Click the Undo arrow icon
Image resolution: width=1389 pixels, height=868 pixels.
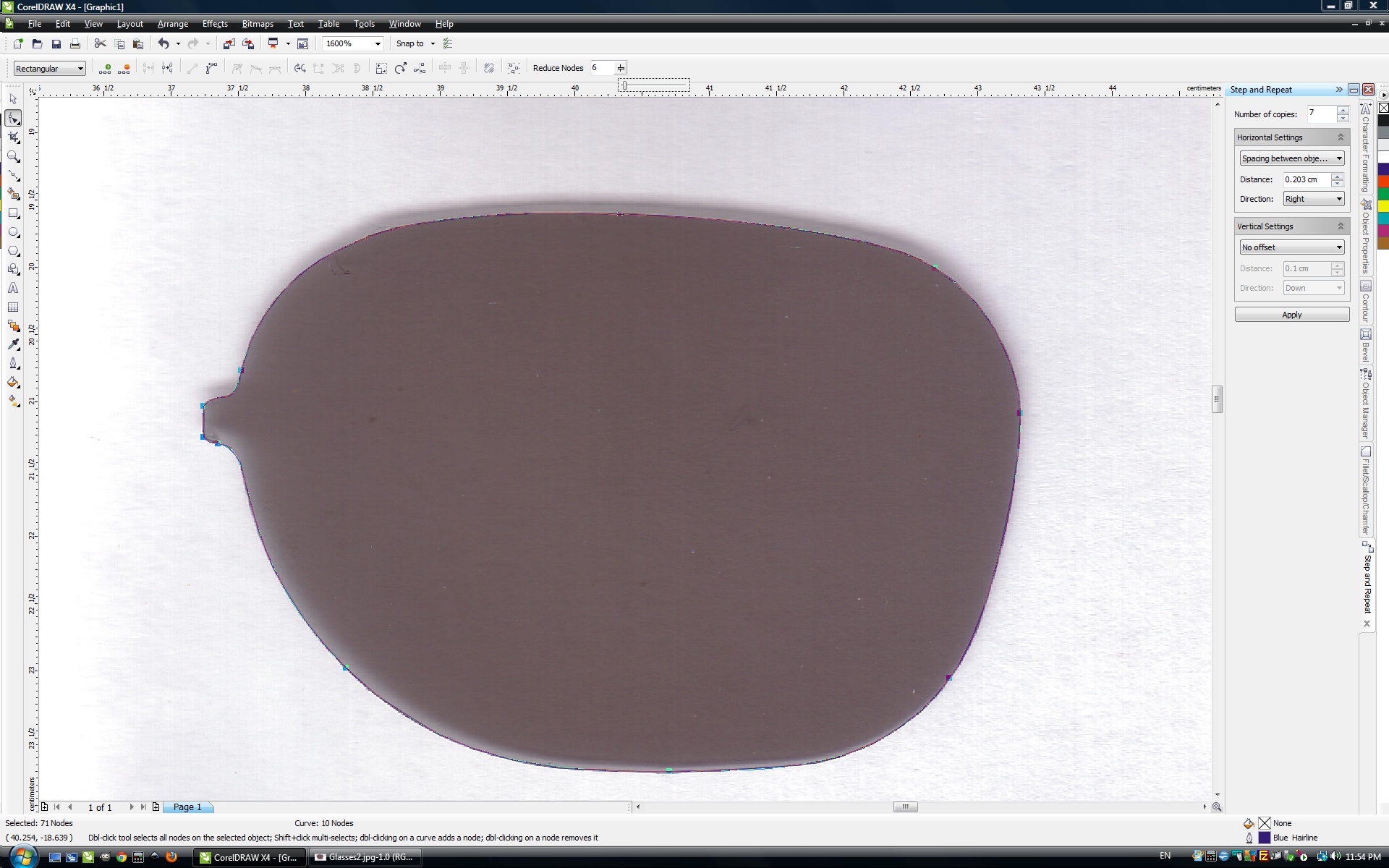coord(163,44)
